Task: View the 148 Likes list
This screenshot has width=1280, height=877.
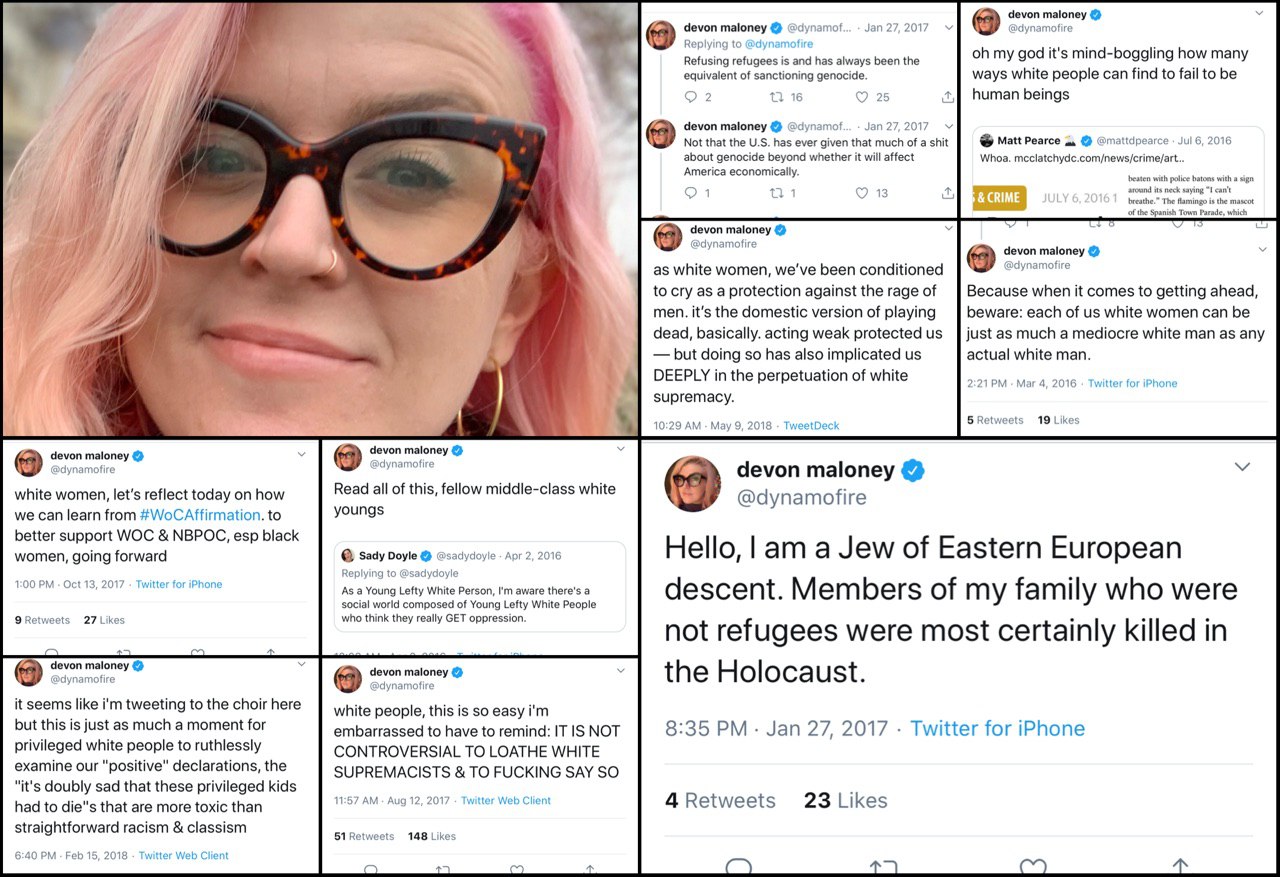Action: [x=432, y=836]
